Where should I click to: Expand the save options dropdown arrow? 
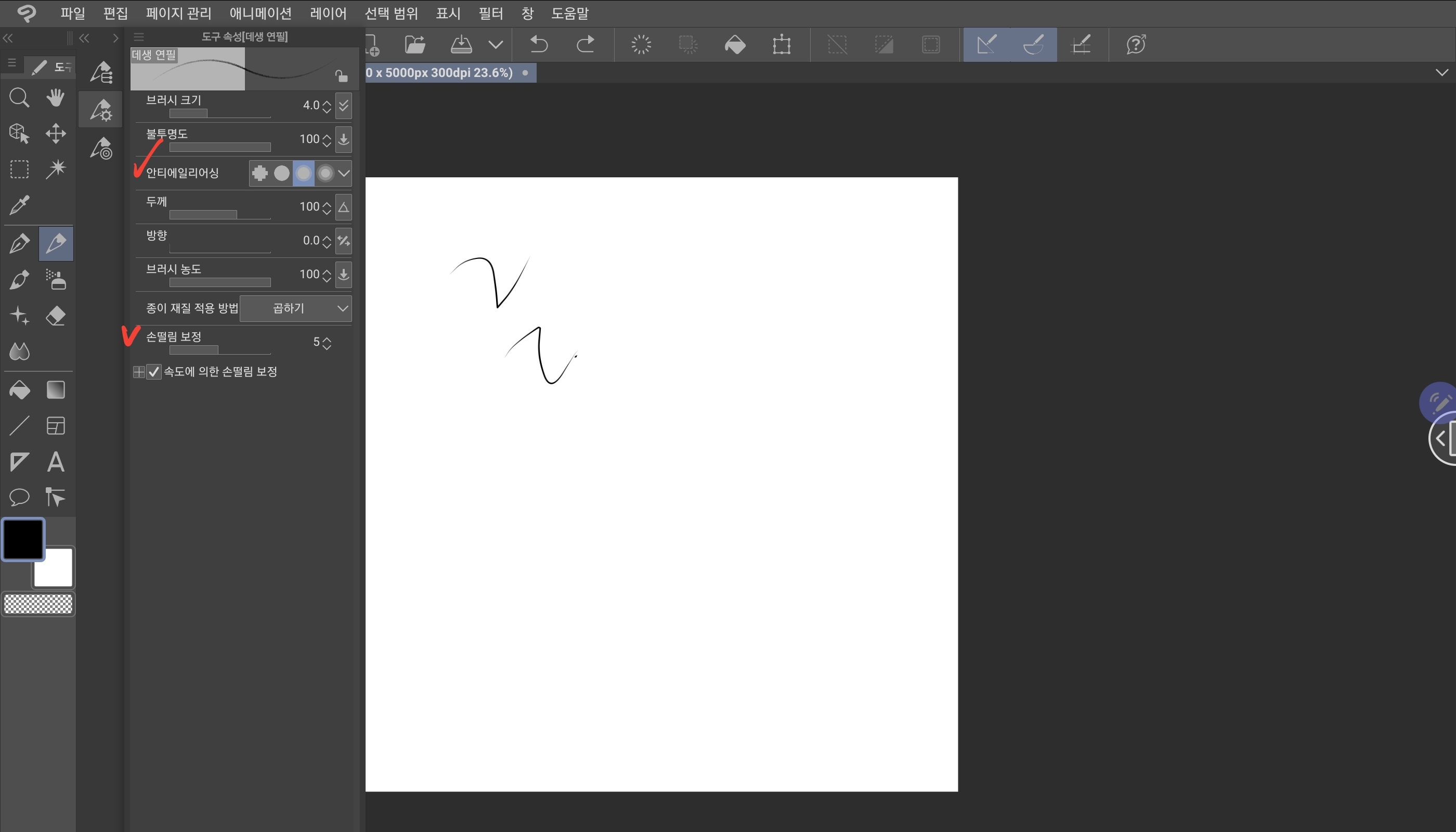(496, 44)
